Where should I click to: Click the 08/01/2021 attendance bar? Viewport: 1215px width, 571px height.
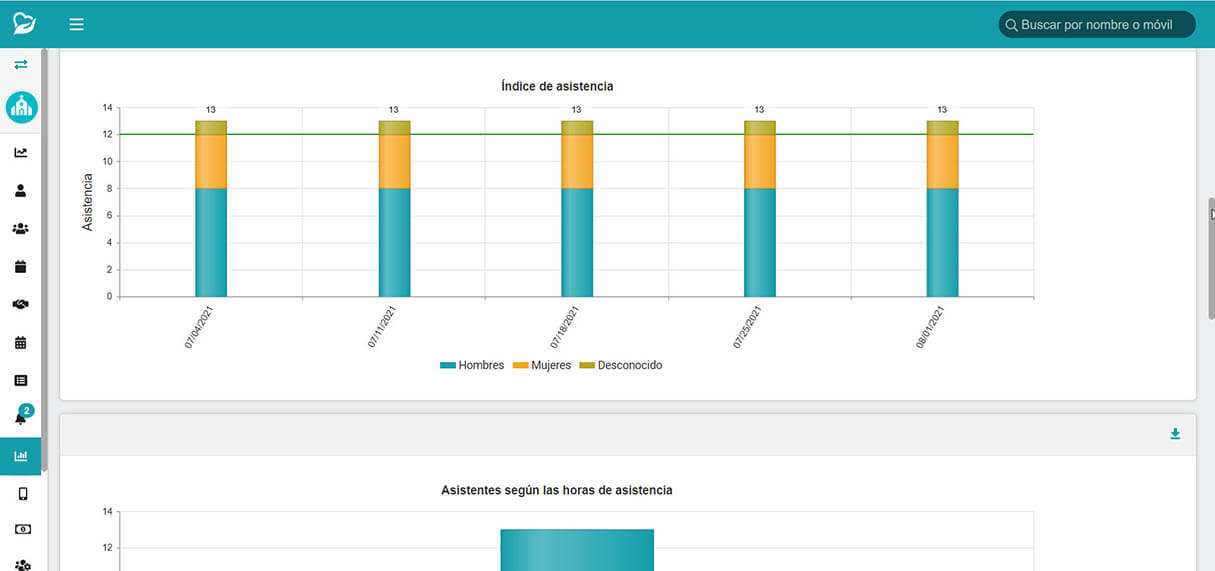[x=942, y=209]
